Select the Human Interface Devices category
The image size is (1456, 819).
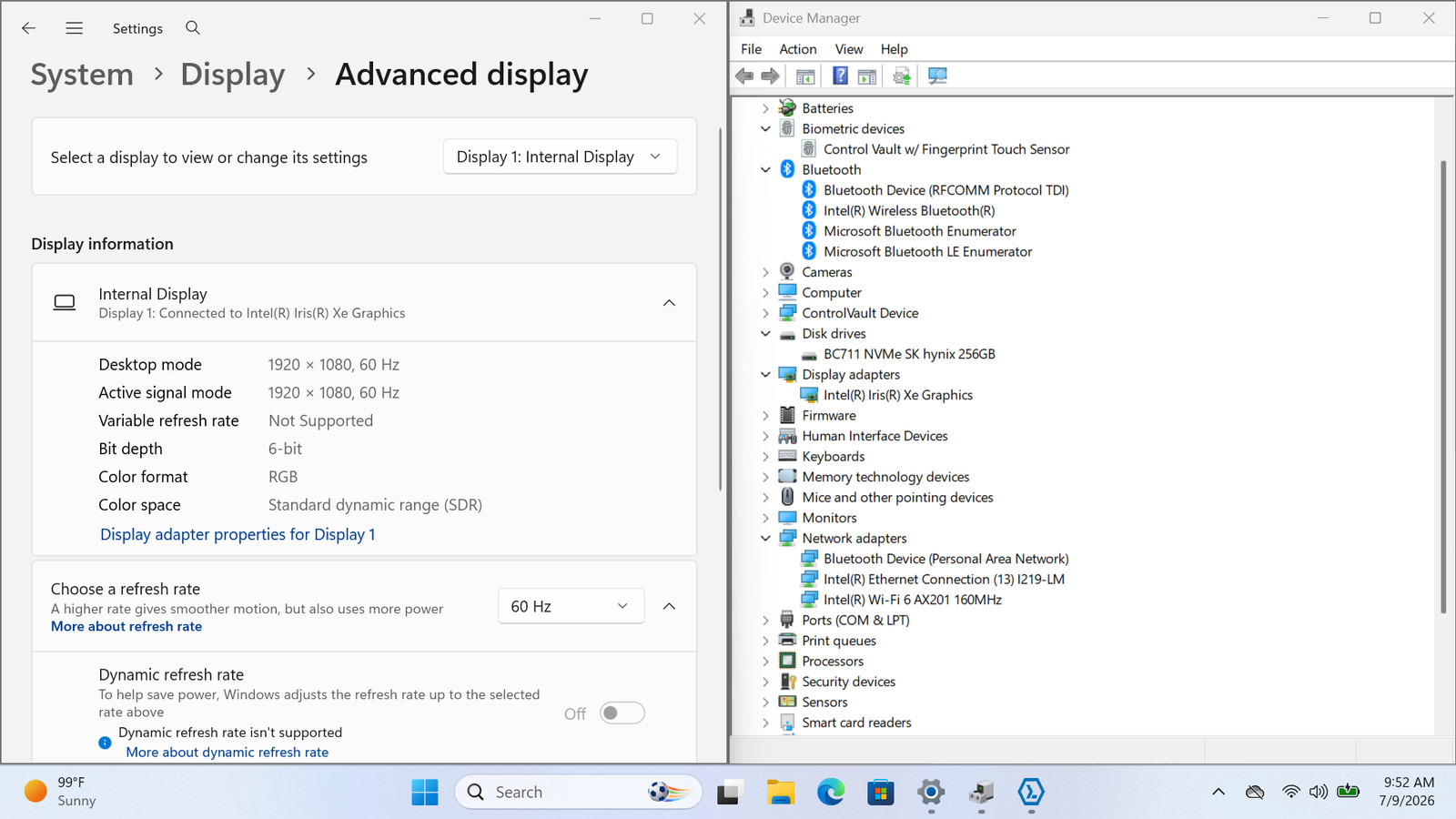click(875, 436)
